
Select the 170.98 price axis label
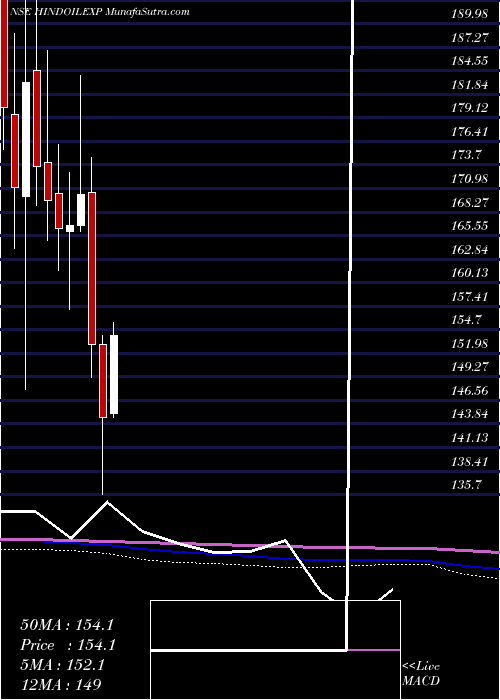pos(470,179)
